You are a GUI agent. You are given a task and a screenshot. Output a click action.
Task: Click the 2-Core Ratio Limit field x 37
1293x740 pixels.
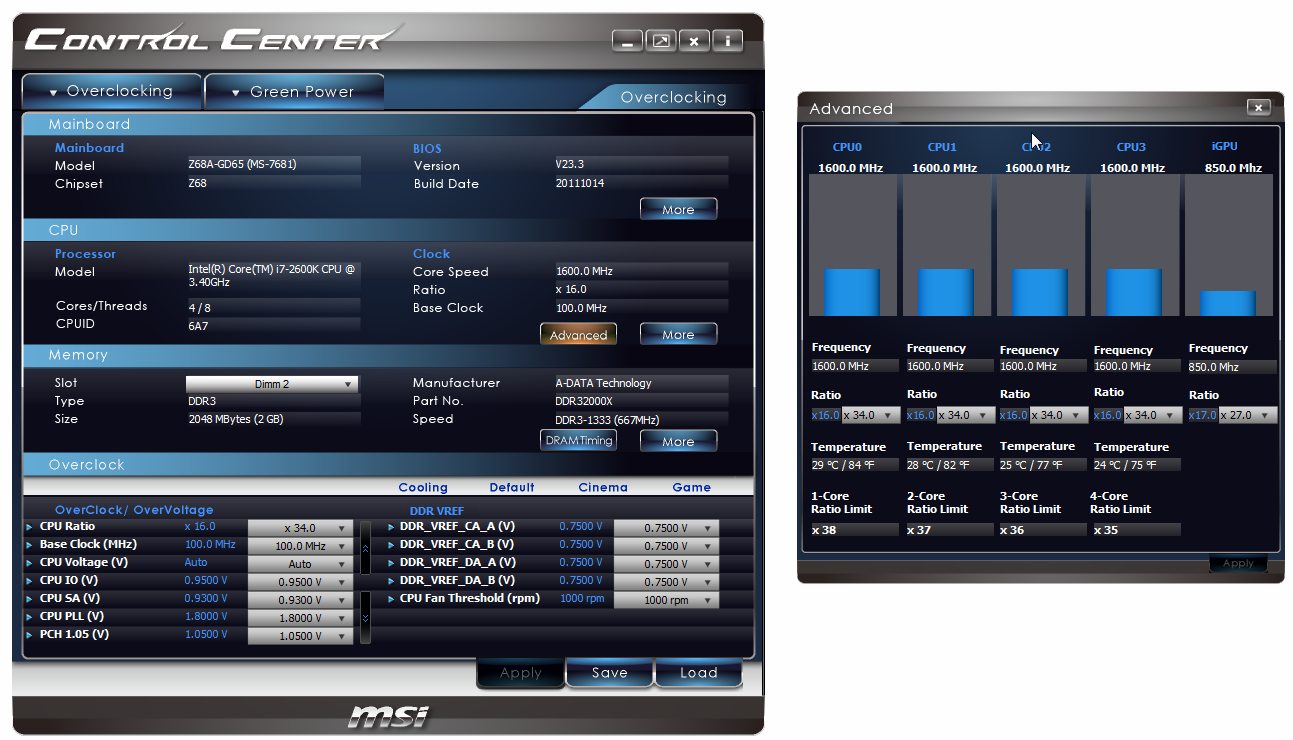click(x=949, y=530)
